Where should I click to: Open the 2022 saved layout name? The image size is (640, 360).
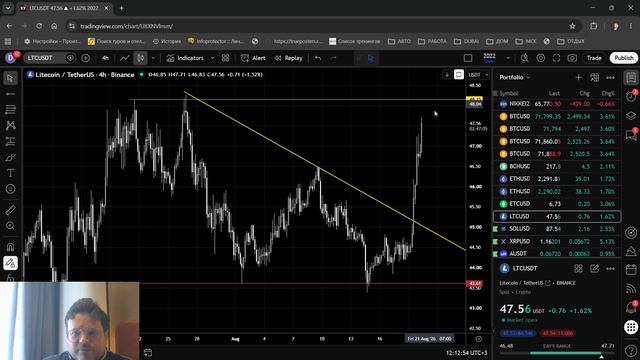coord(489,58)
